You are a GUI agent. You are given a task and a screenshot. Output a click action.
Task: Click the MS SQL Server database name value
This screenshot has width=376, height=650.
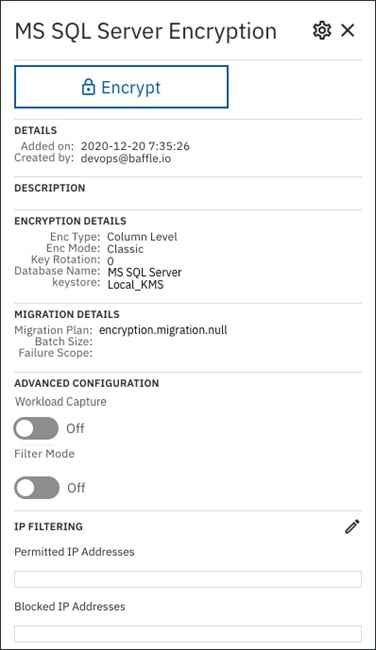[145, 272]
